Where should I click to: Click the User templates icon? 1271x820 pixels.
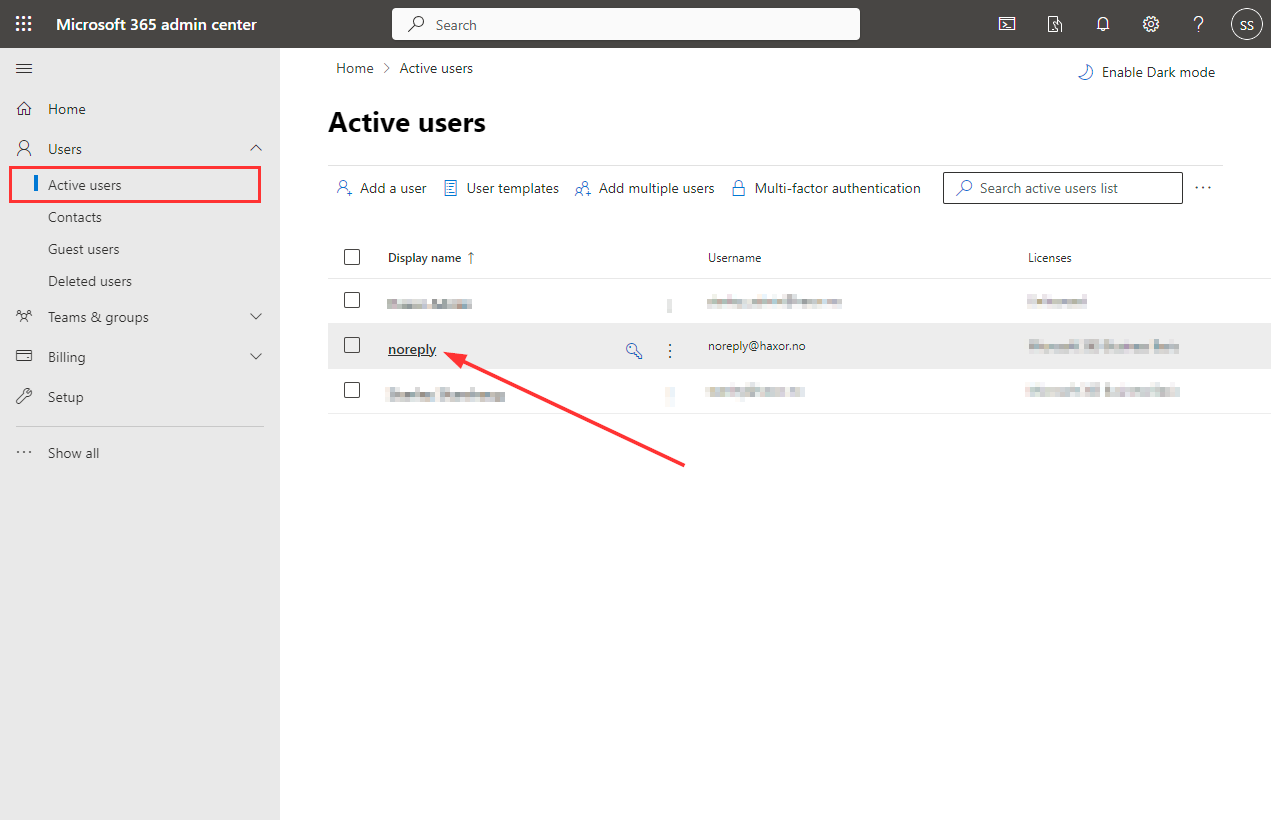click(451, 188)
